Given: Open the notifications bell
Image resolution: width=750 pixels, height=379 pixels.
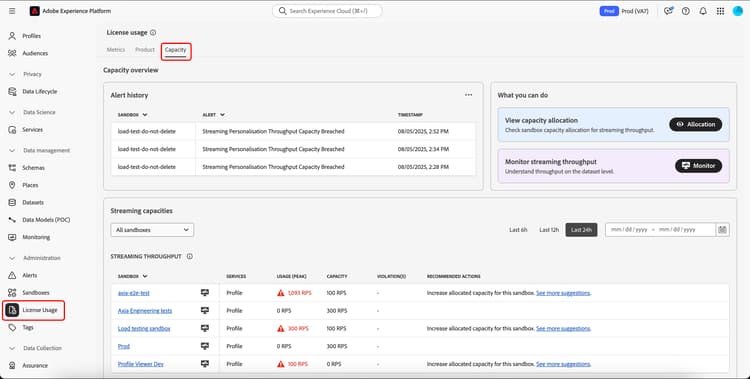Looking at the screenshot, I should pyautogui.click(x=703, y=11).
